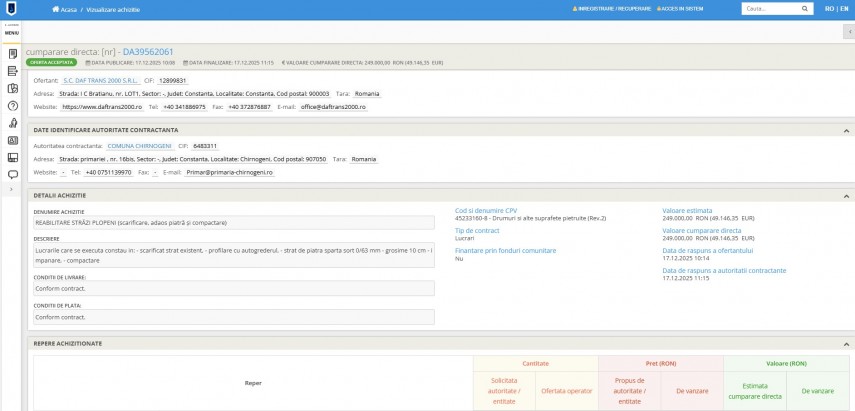Viewport: 855px width, 411px height.
Task: Expand the left sidebar with bottom chevron
Action: (12, 189)
